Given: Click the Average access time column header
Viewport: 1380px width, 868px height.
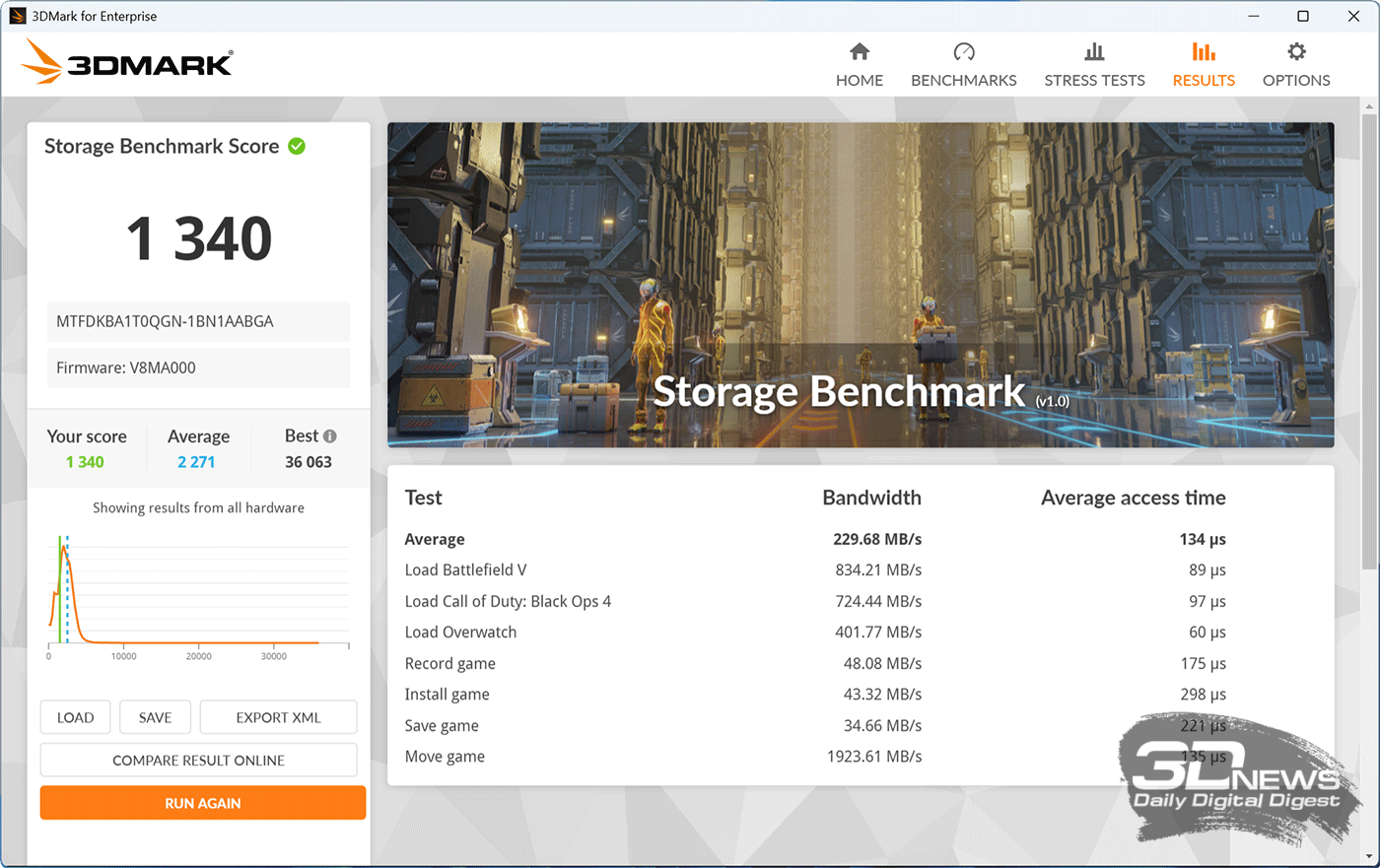Looking at the screenshot, I should (1134, 498).
